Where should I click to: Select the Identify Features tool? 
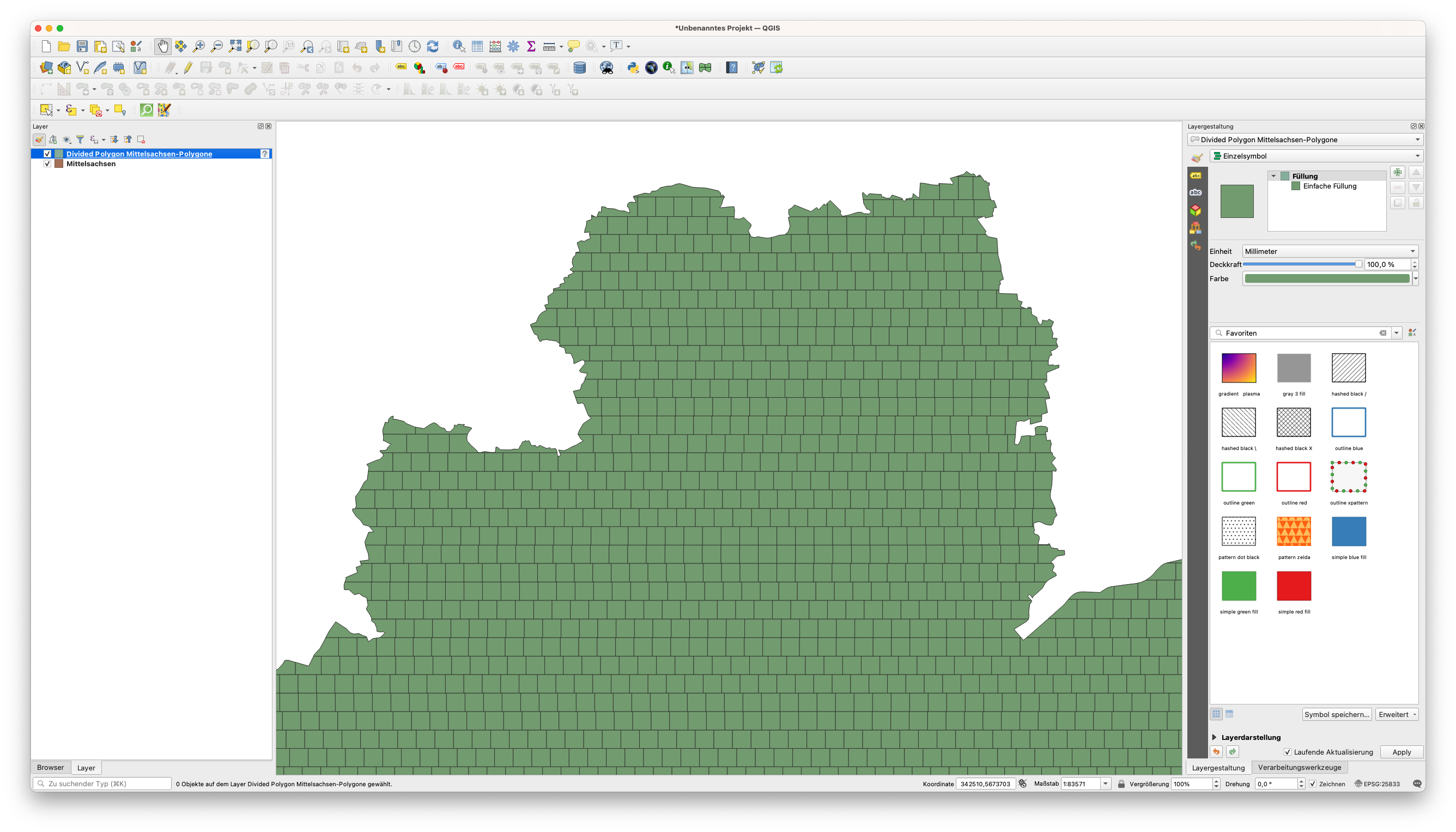tap(459, 46)
